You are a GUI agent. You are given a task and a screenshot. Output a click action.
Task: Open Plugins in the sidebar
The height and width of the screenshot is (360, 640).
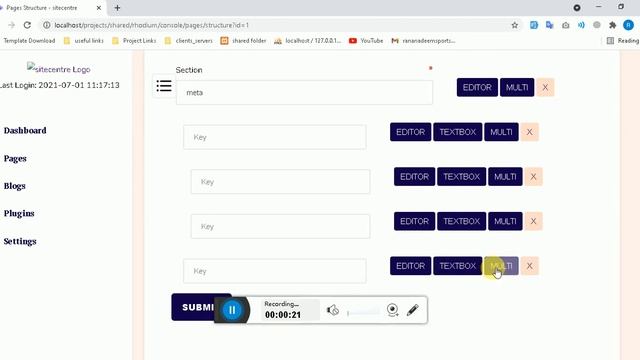(x=19, y=213)
